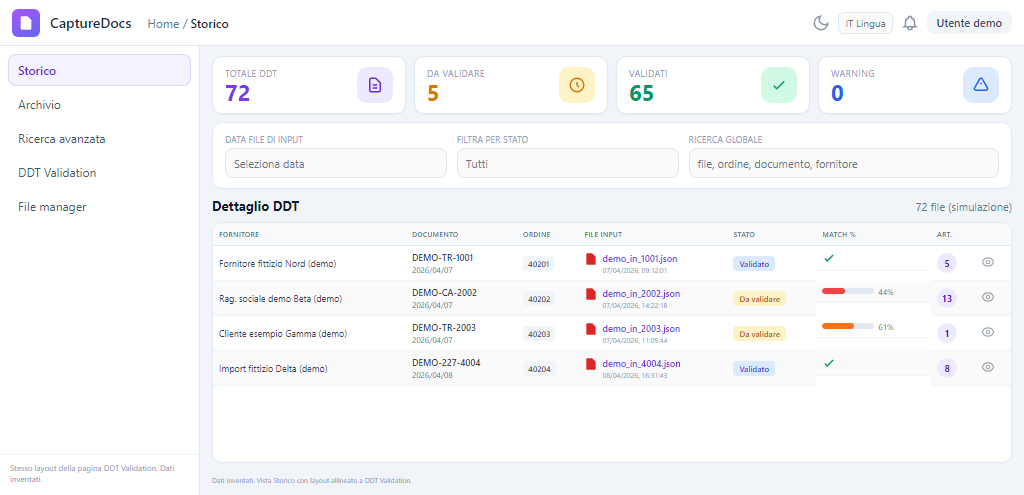Click green match checkmark for DEMO-227-4004

[829, 363]
